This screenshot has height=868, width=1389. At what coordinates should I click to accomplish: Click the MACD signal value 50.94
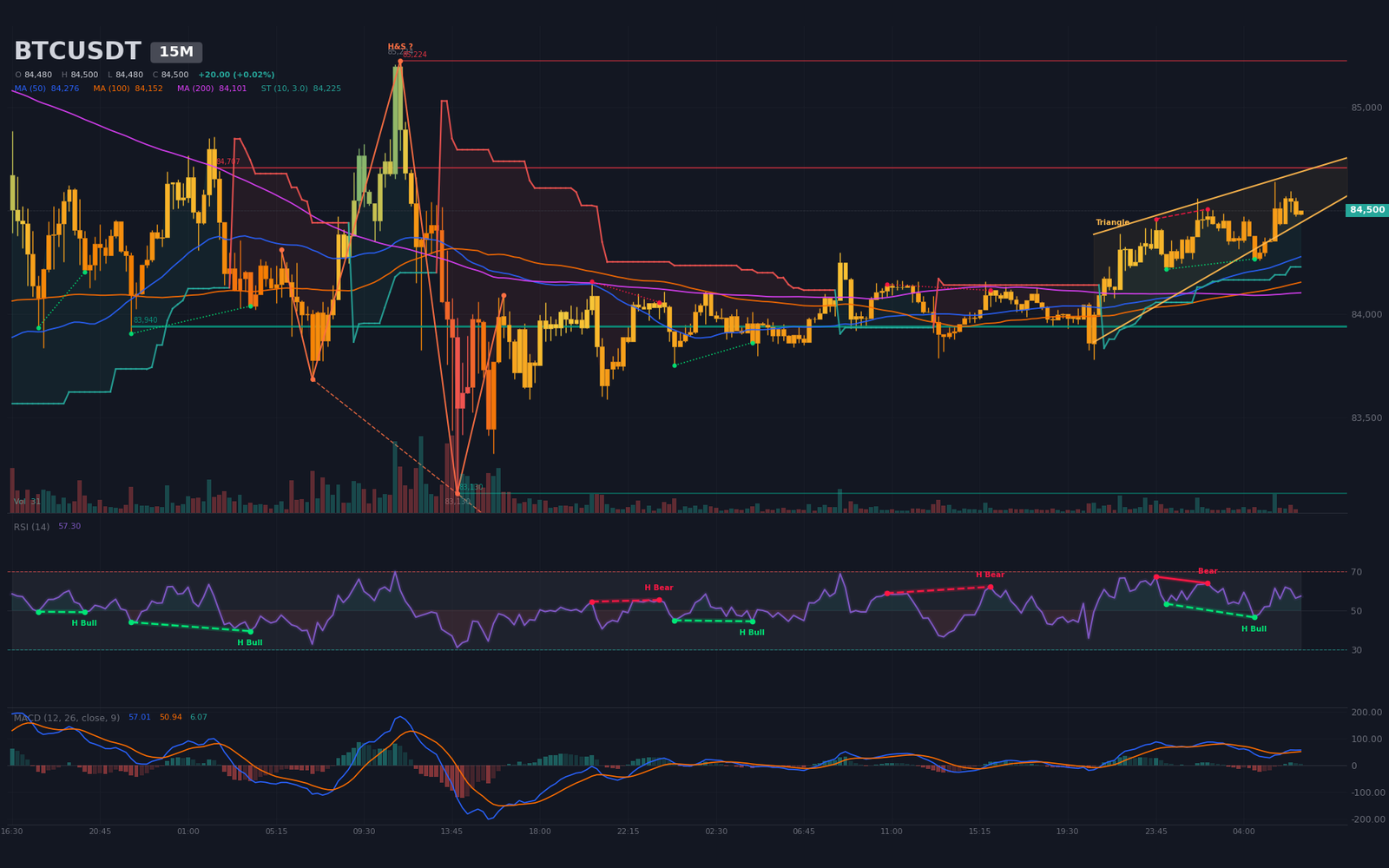pos(171,717)
